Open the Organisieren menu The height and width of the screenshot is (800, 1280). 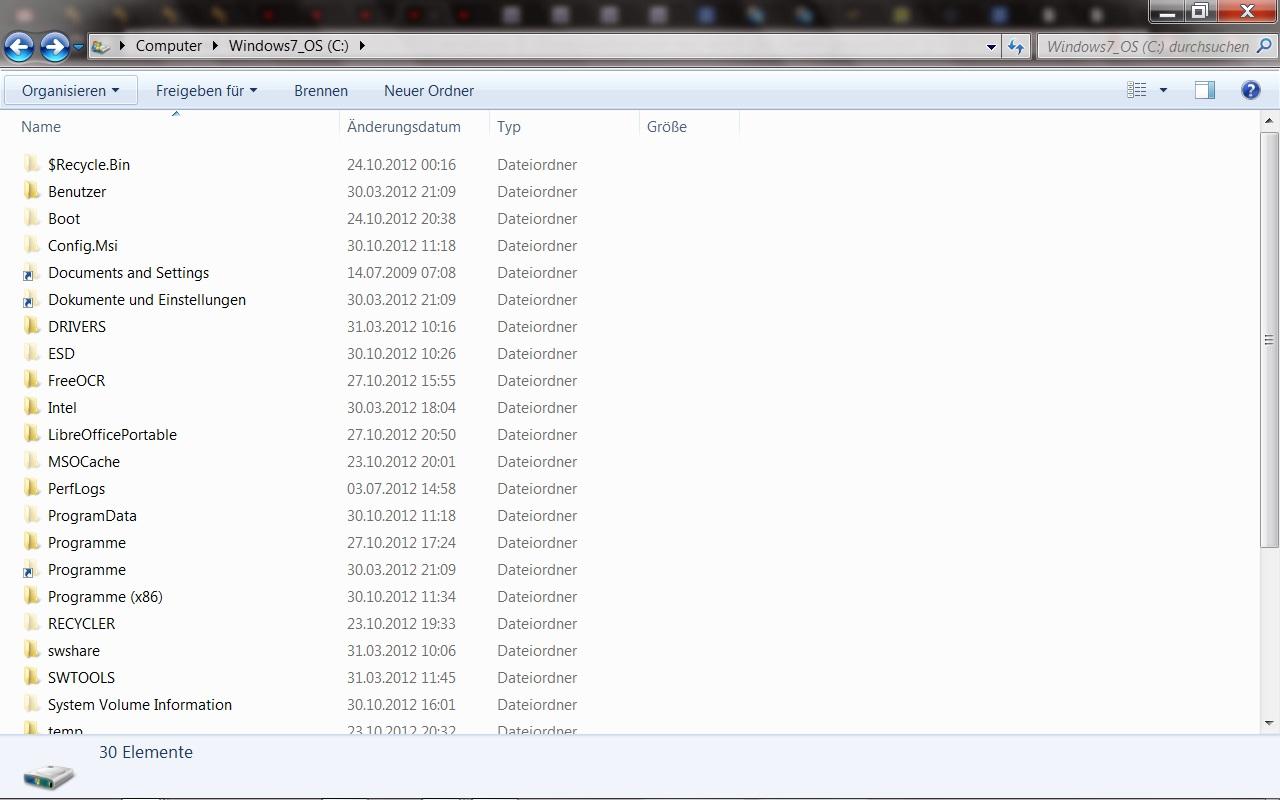point(70,90)
